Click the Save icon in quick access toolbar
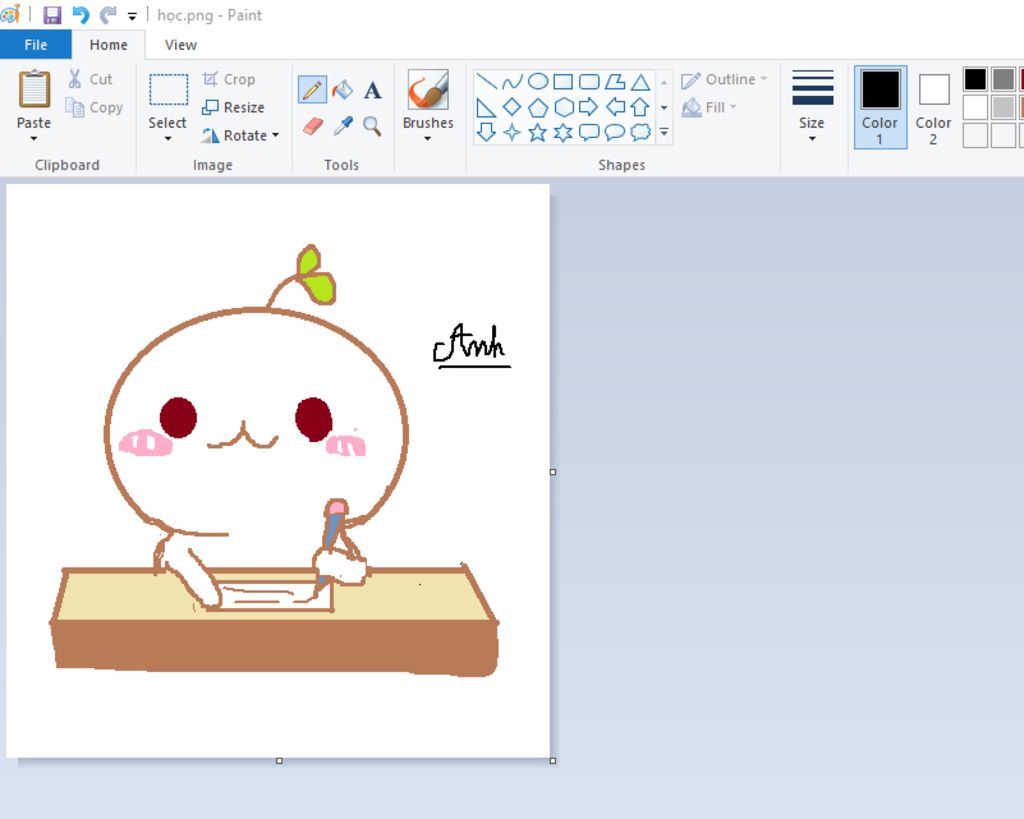Screen dimensions: 1024x819 click(x=52, y=14)
